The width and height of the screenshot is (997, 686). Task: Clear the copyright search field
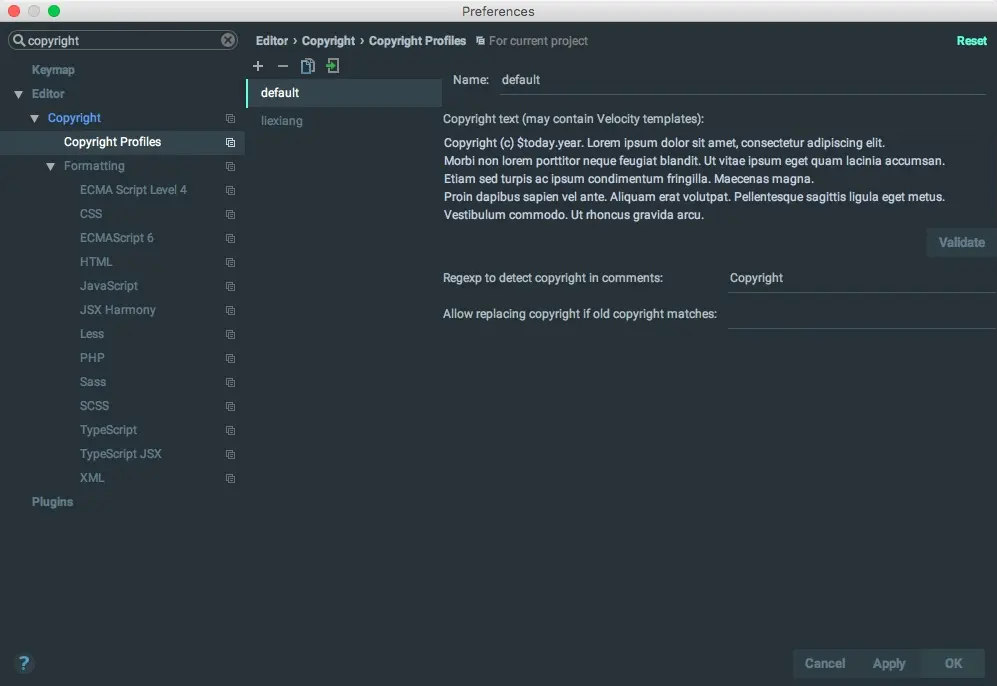coord(228,40)
